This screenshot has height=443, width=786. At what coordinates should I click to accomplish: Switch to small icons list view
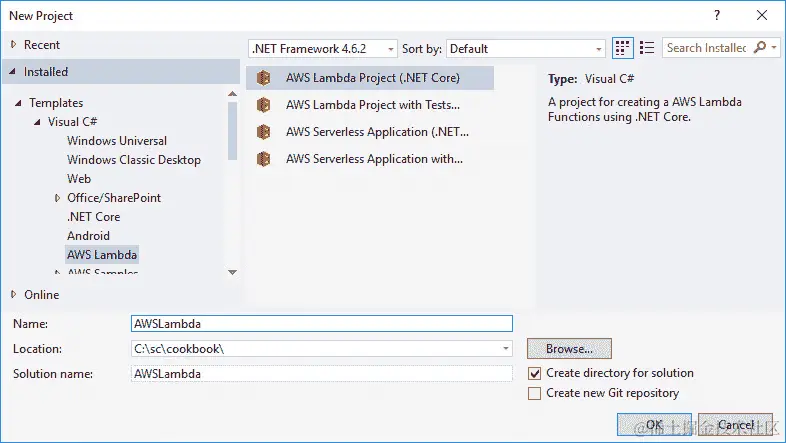click(647, 48)
